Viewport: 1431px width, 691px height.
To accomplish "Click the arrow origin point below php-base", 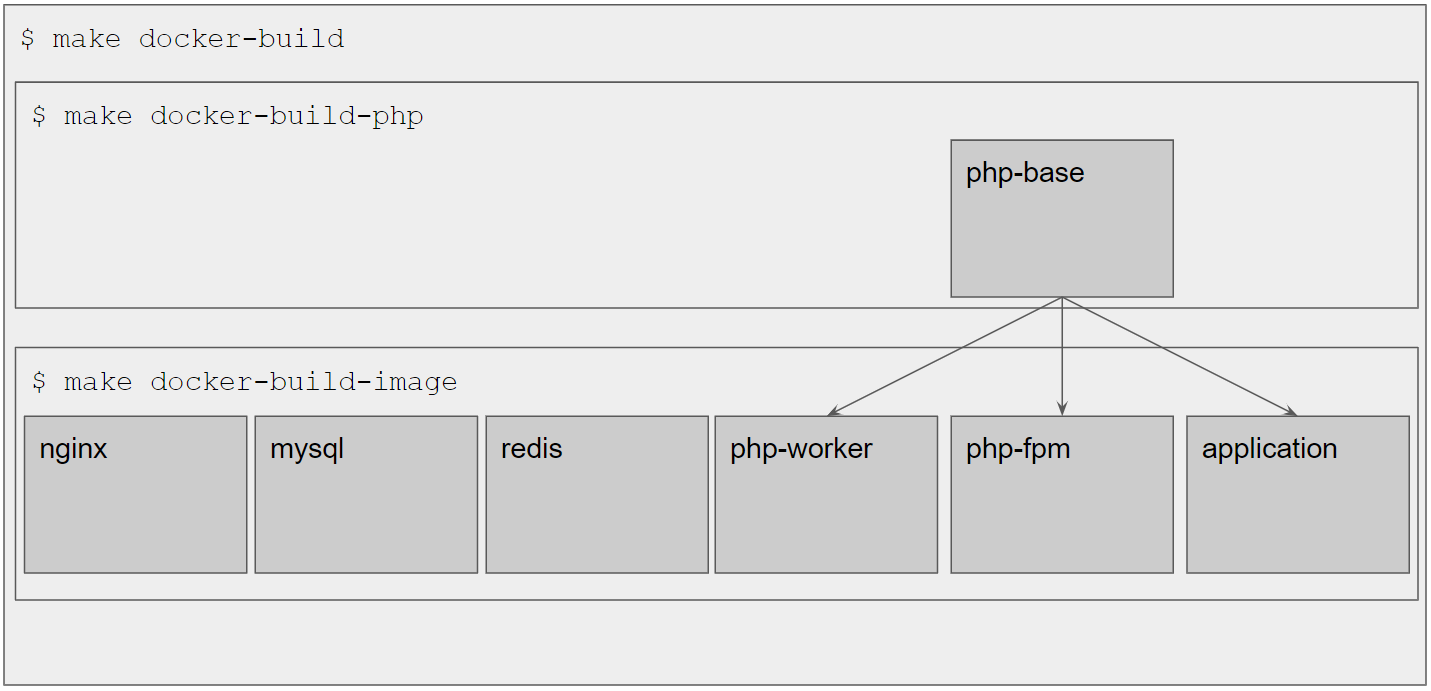I will coord(1062,298).
